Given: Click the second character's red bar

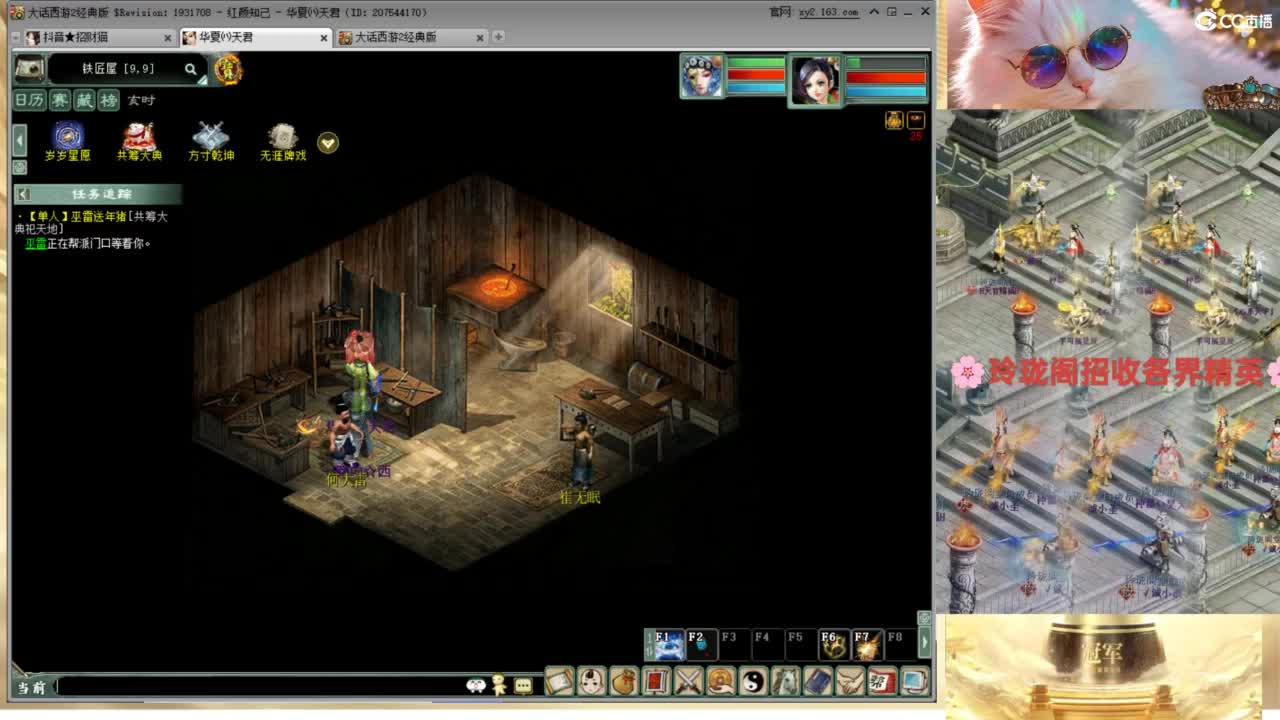Looking at the screenshot, I should click(886, 77).
